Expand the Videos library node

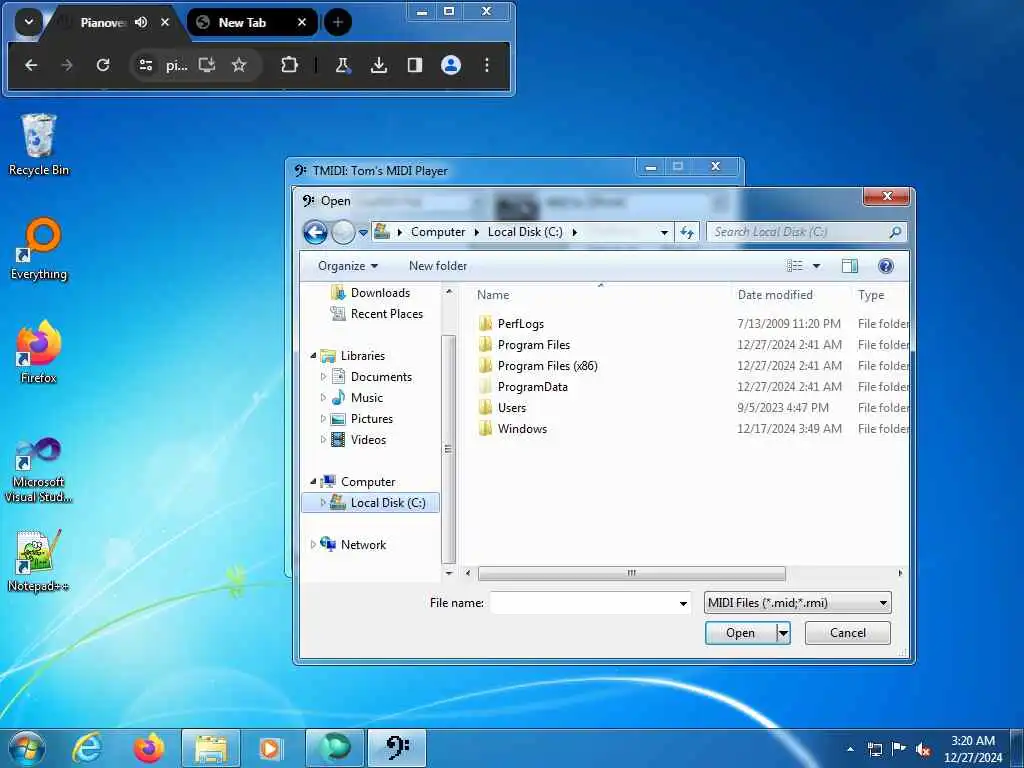point(323,440)
